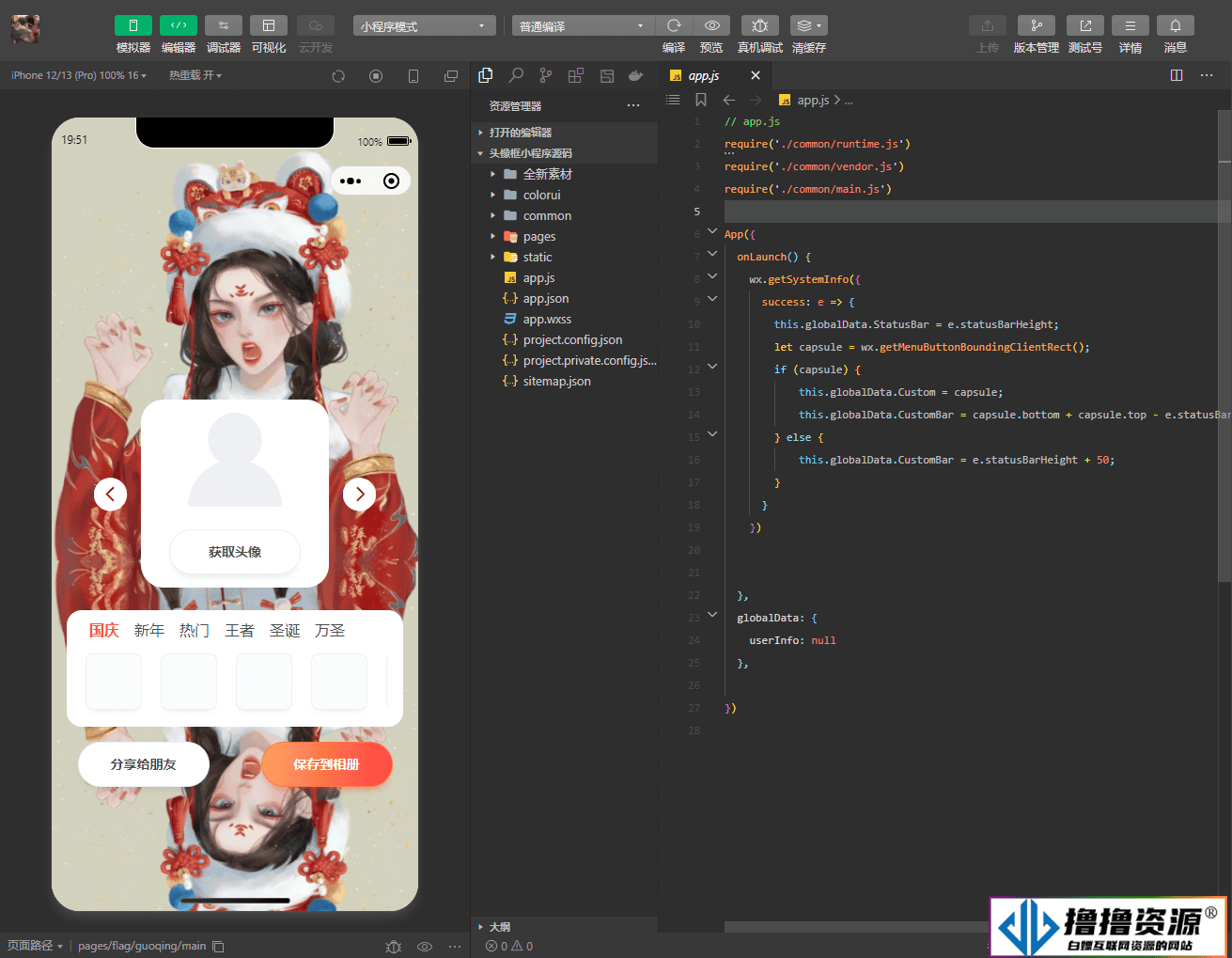Open sitemap.json file

tap(564, 381)
